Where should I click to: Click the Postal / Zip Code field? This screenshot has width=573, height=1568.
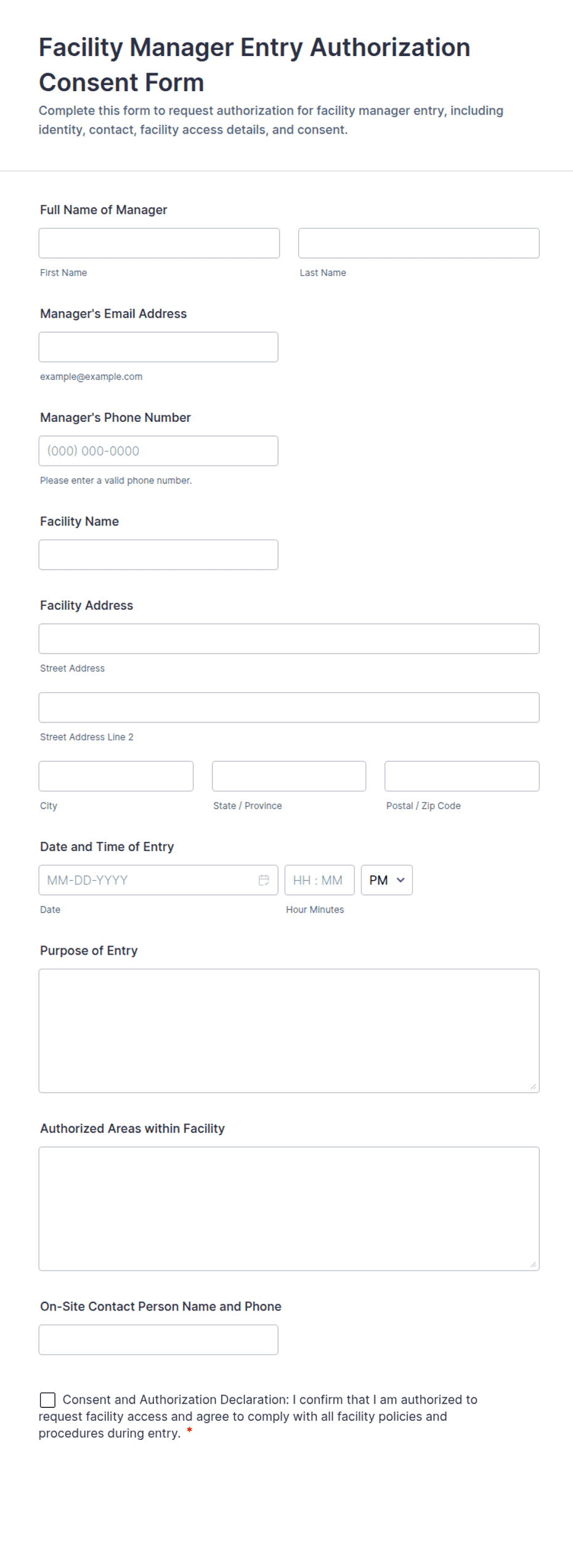(462, 776)
